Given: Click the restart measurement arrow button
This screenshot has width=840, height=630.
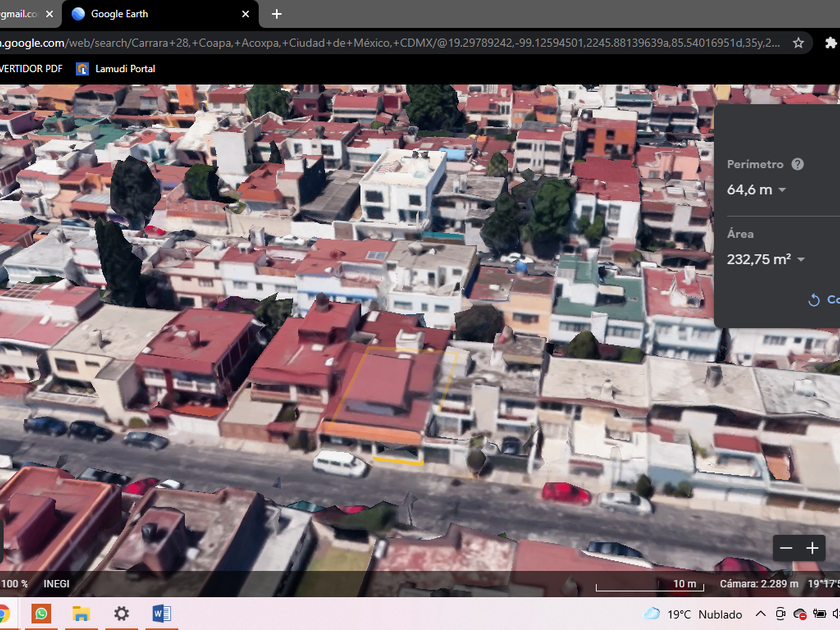Looking at the screenshot, I should (x=814, y=299).
